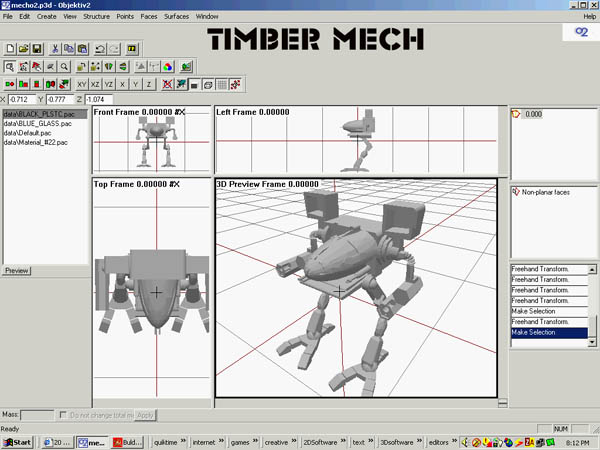Click the Front Frame viewport

pos(152,140)
